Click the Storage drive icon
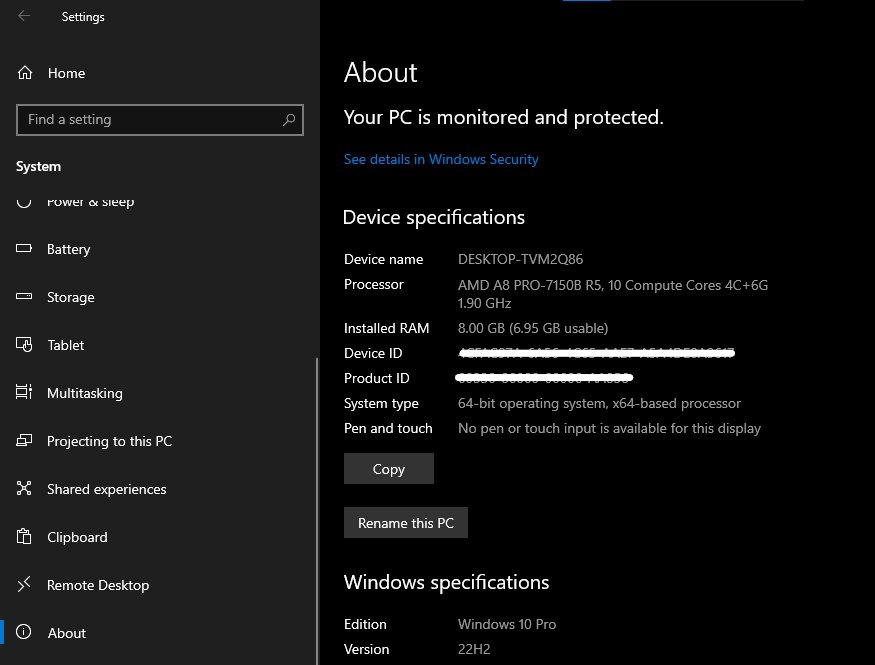This screenshot has height=665, width=875. point(25,297)
